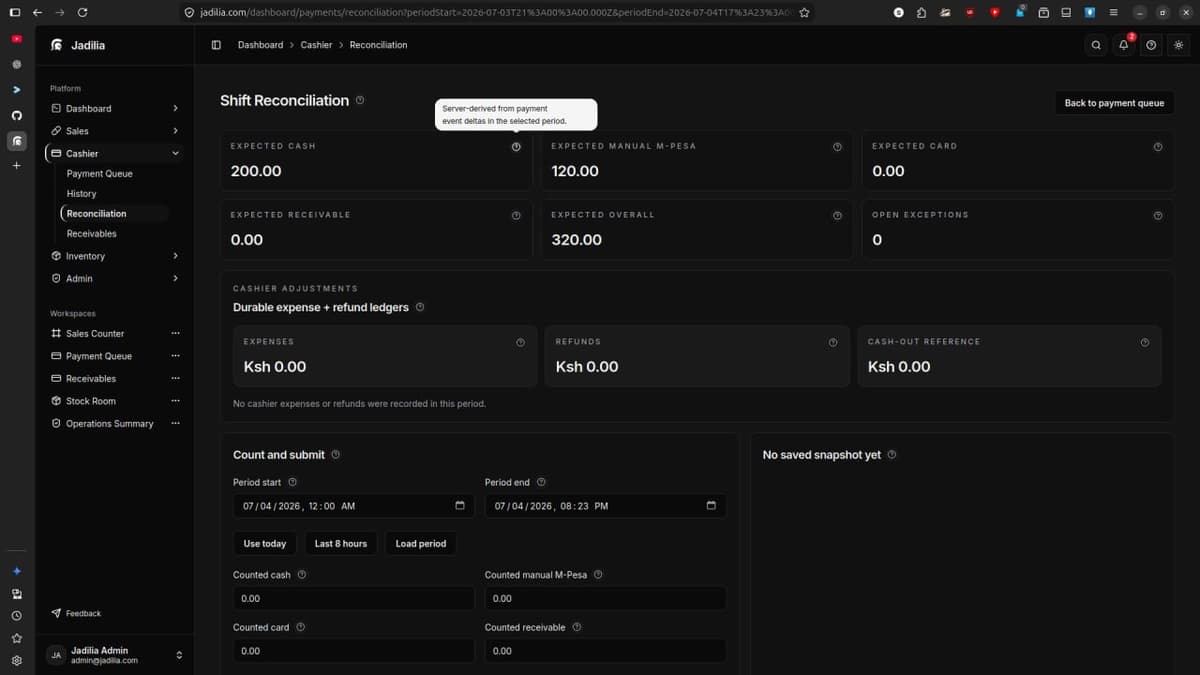Open History under Cashier
Screen dimensions: 1200x675
point(81,194)
